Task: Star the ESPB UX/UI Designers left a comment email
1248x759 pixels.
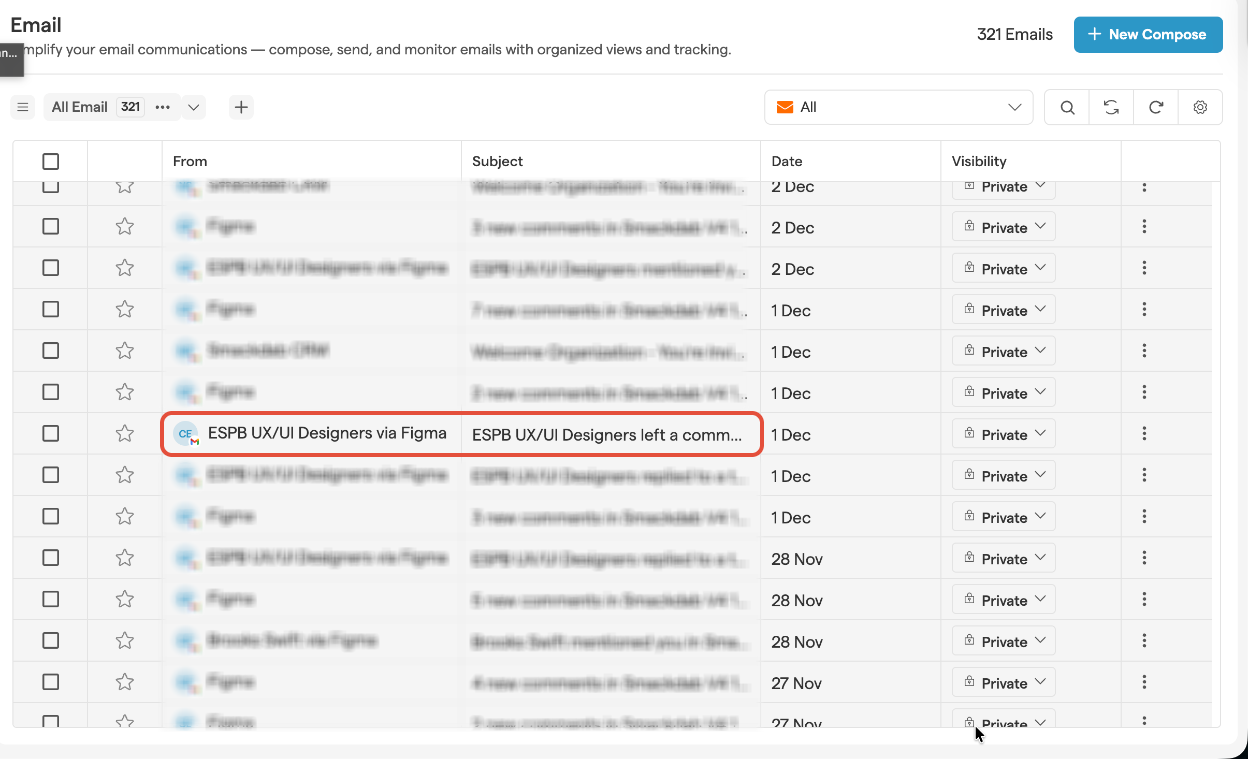Action: tap(125, 434)
